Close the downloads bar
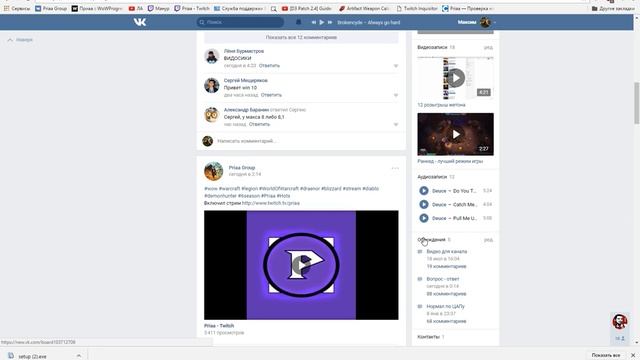Viewport: 640px width, 360px height. tap(633, 356)
